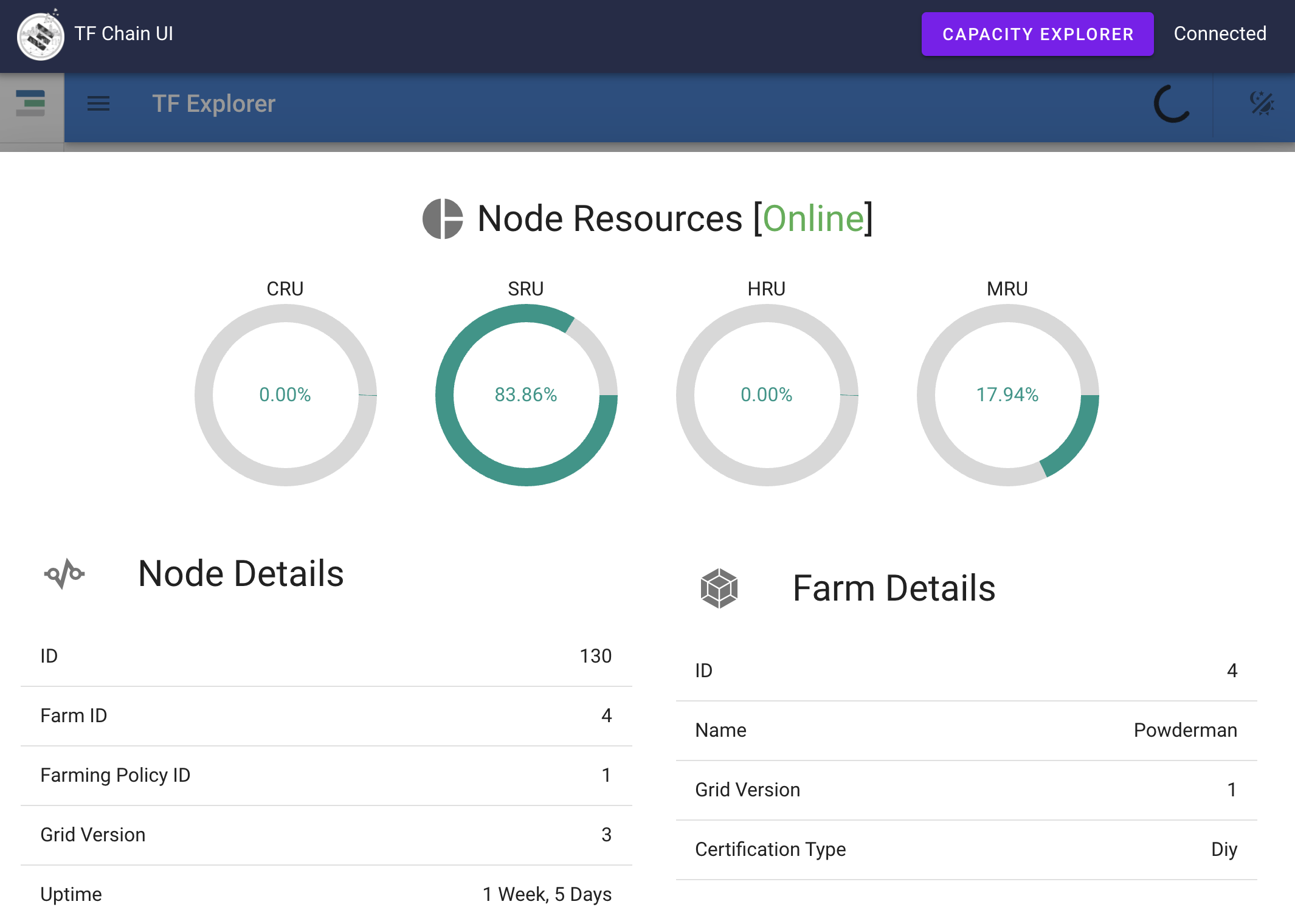This screenshot has width=1295, height=924.
Task: Click the HRU usage ring
Action: [x=766, y=395]
